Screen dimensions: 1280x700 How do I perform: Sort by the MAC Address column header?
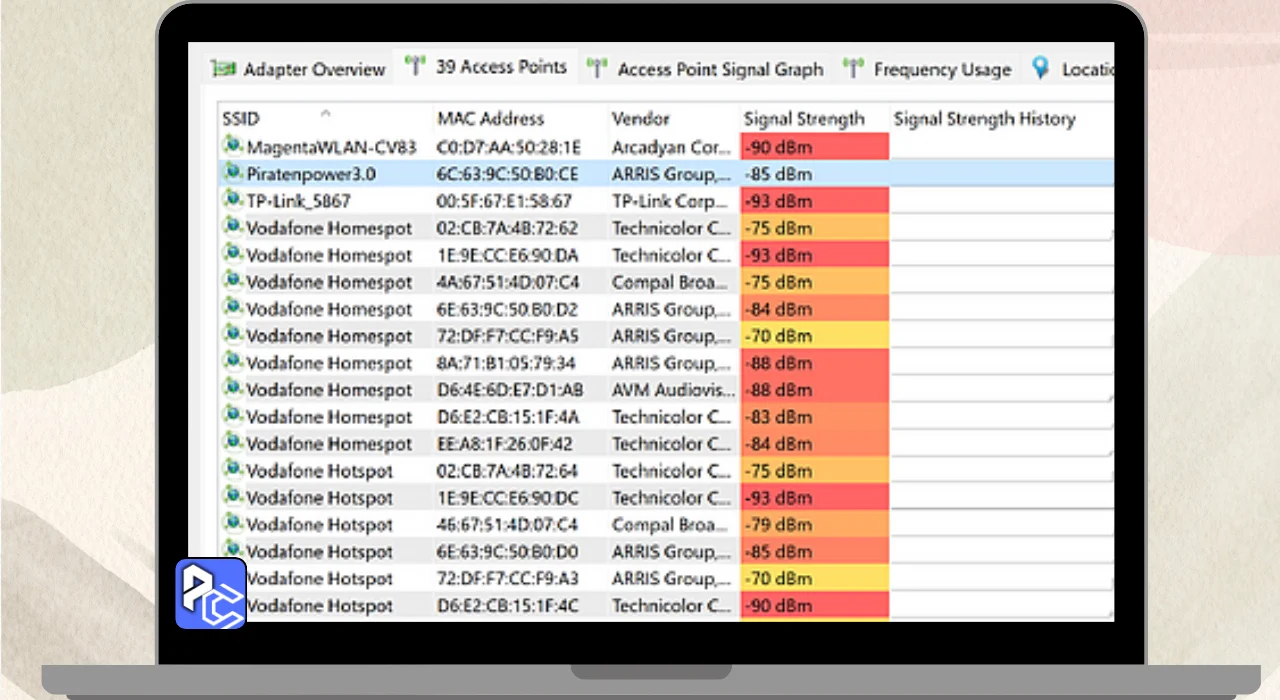tap(520, 118)
